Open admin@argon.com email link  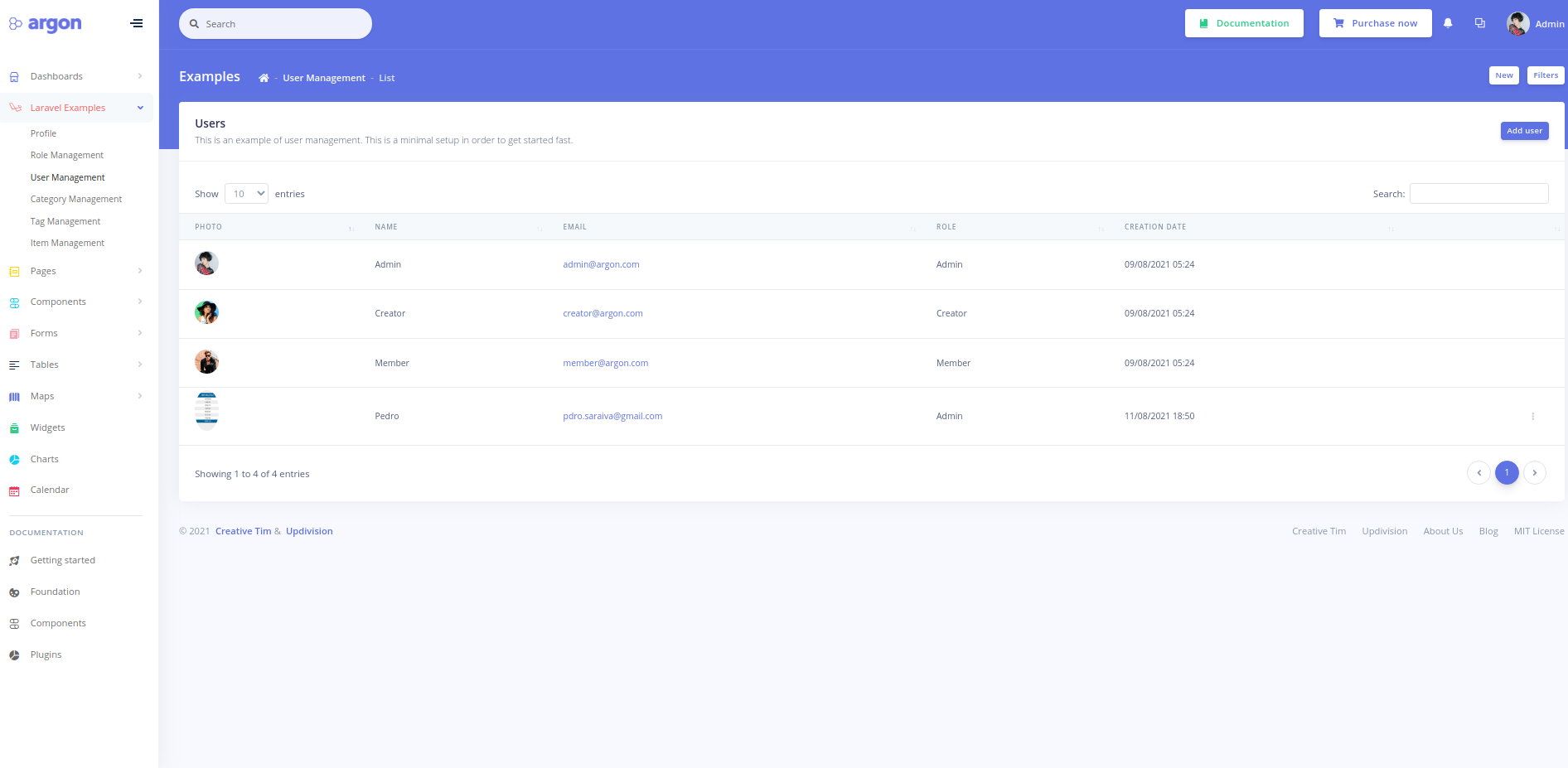tap(601, 264)
